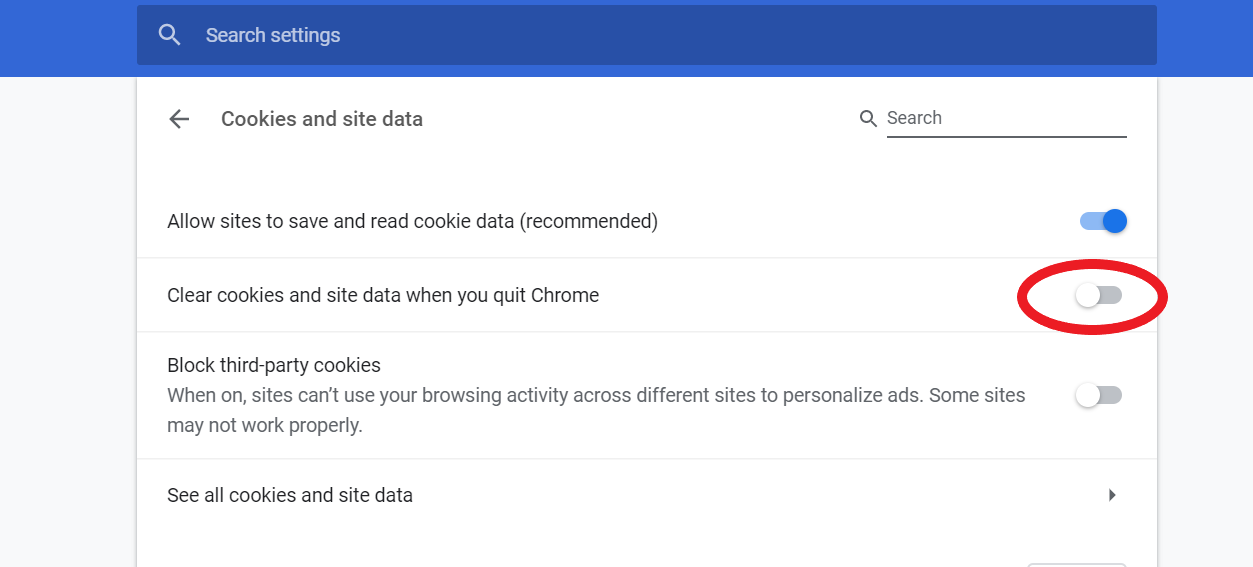1253x567 pixels.
Task: Click the Cookies and site data heading
Action: (x=322, y=119)
